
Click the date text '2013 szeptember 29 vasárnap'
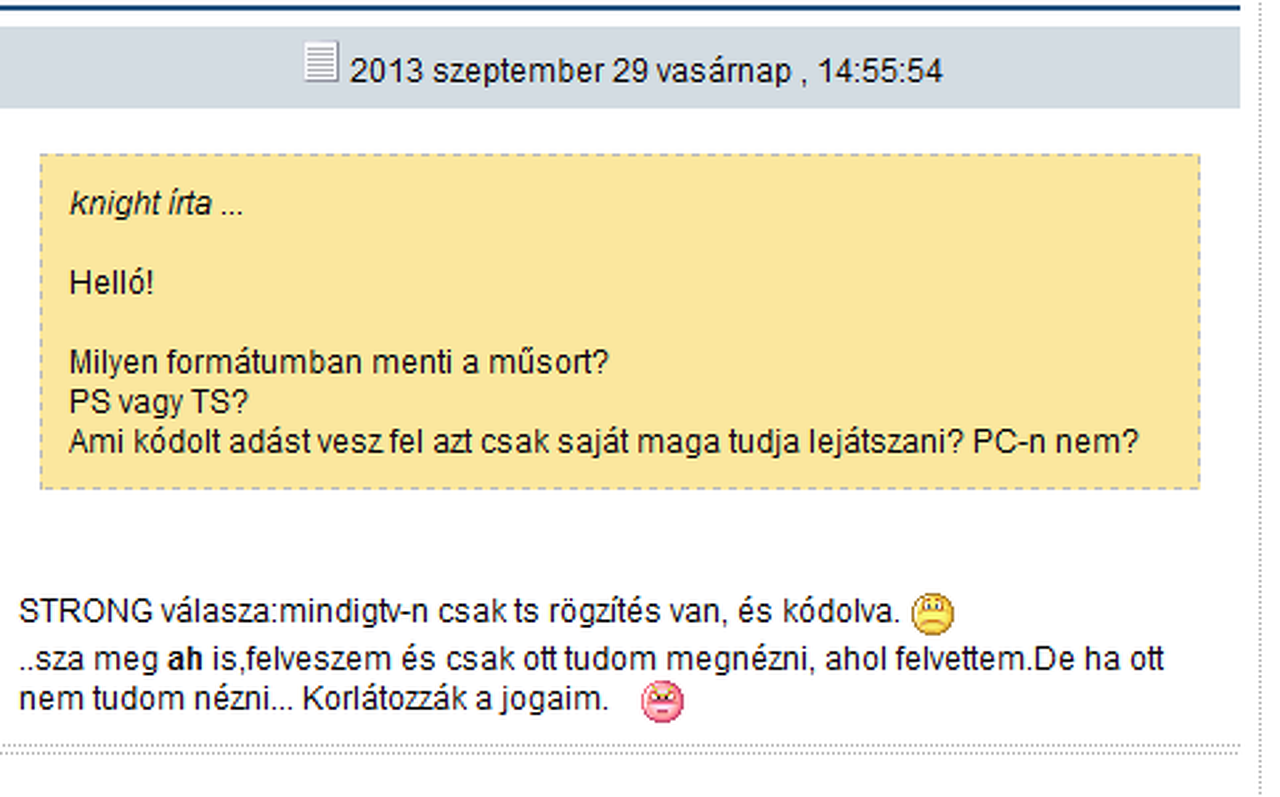coord(570,71)
